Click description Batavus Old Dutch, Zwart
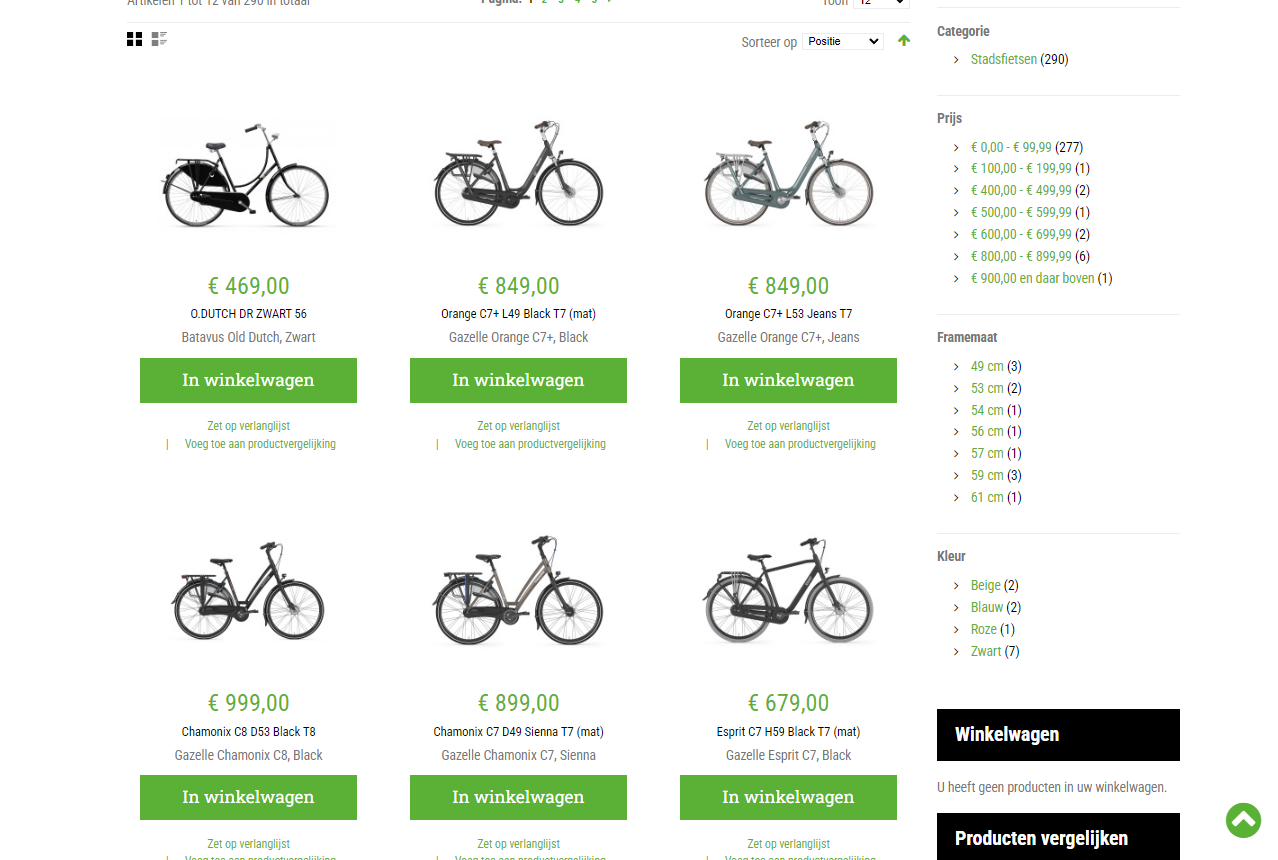Screen dimensions: 1278x860 [x=248, y=338]
